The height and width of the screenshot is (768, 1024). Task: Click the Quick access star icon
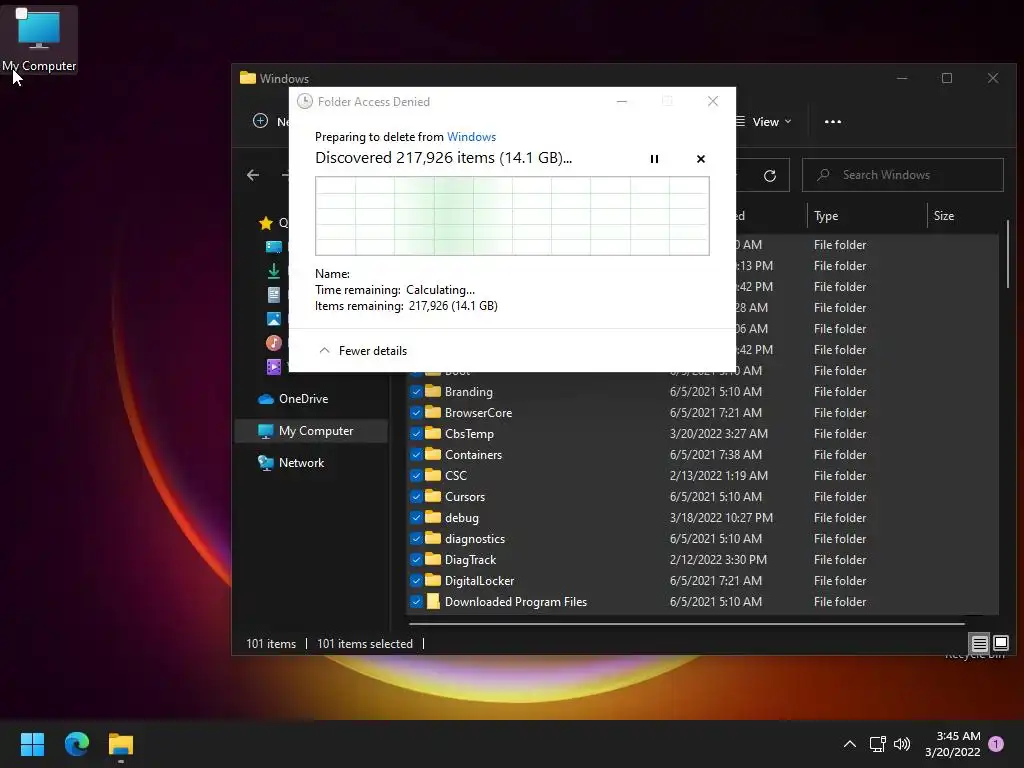point(266,223)
